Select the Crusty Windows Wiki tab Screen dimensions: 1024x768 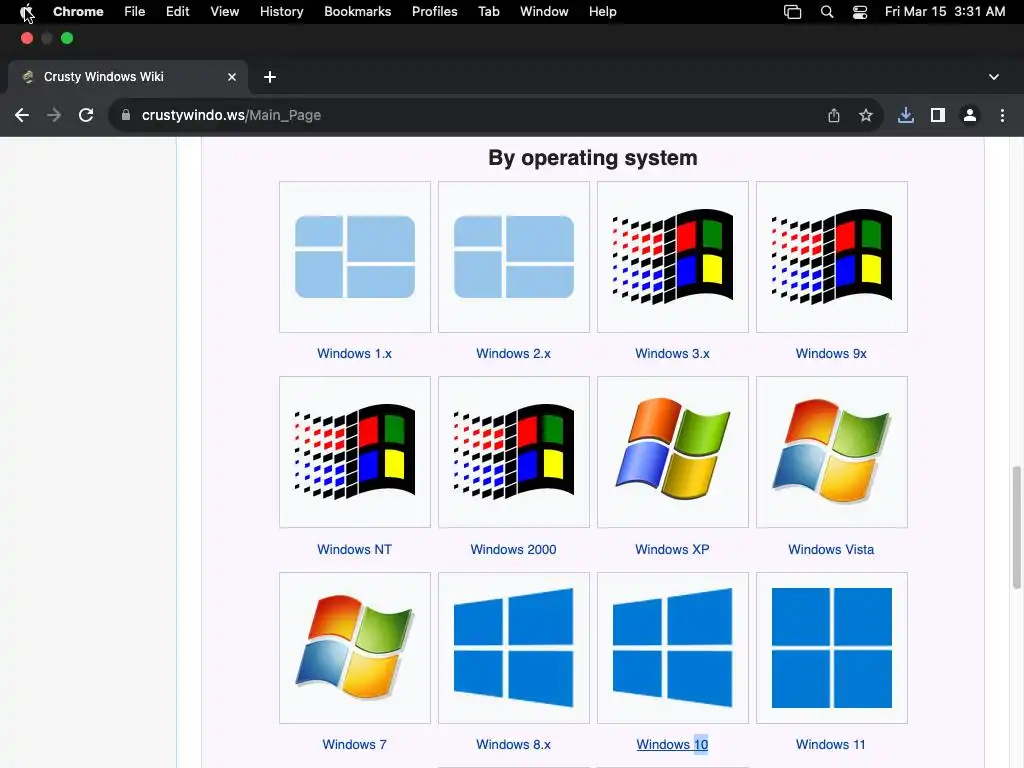click(x=128, y=77)
